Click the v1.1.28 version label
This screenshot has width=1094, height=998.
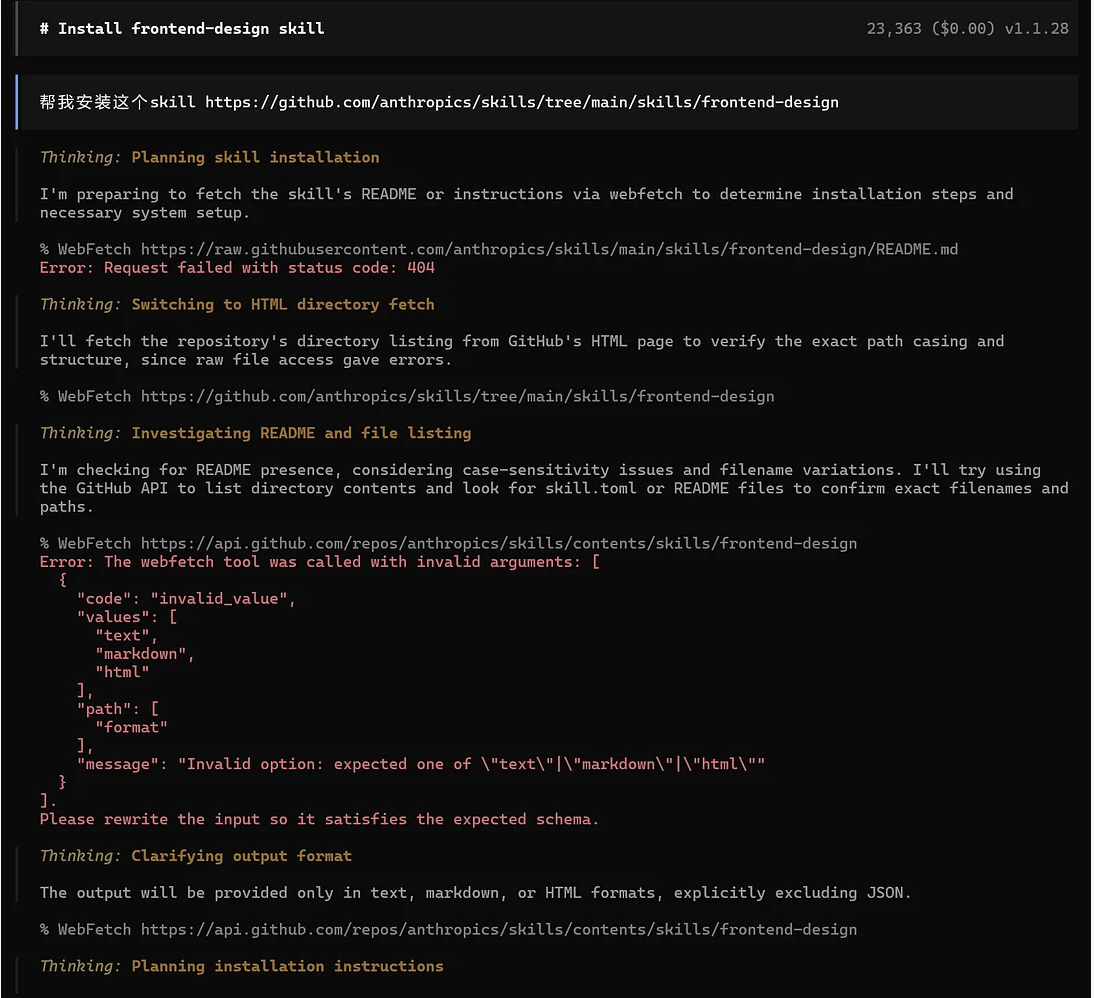pos(1037,28)
